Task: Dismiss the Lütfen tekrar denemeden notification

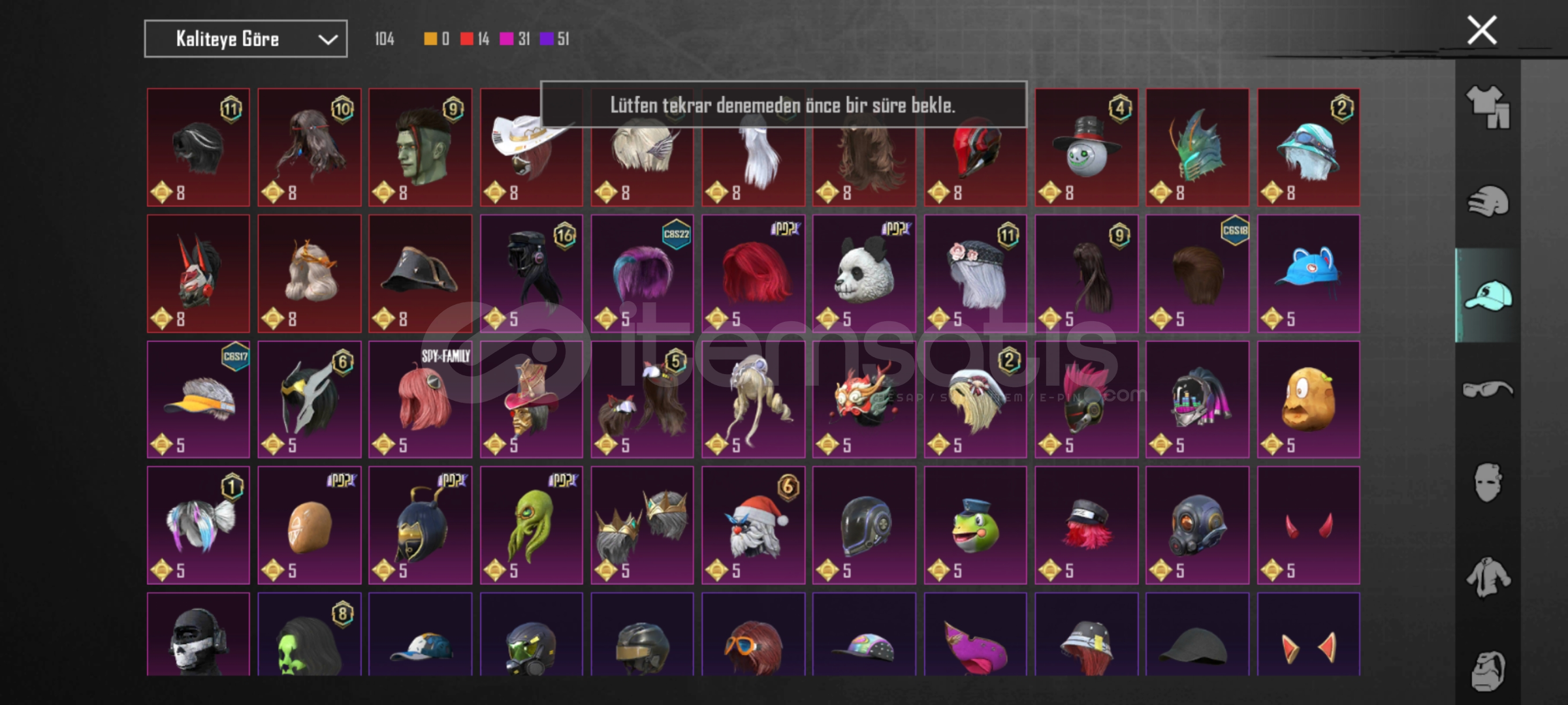Action: 783,104
